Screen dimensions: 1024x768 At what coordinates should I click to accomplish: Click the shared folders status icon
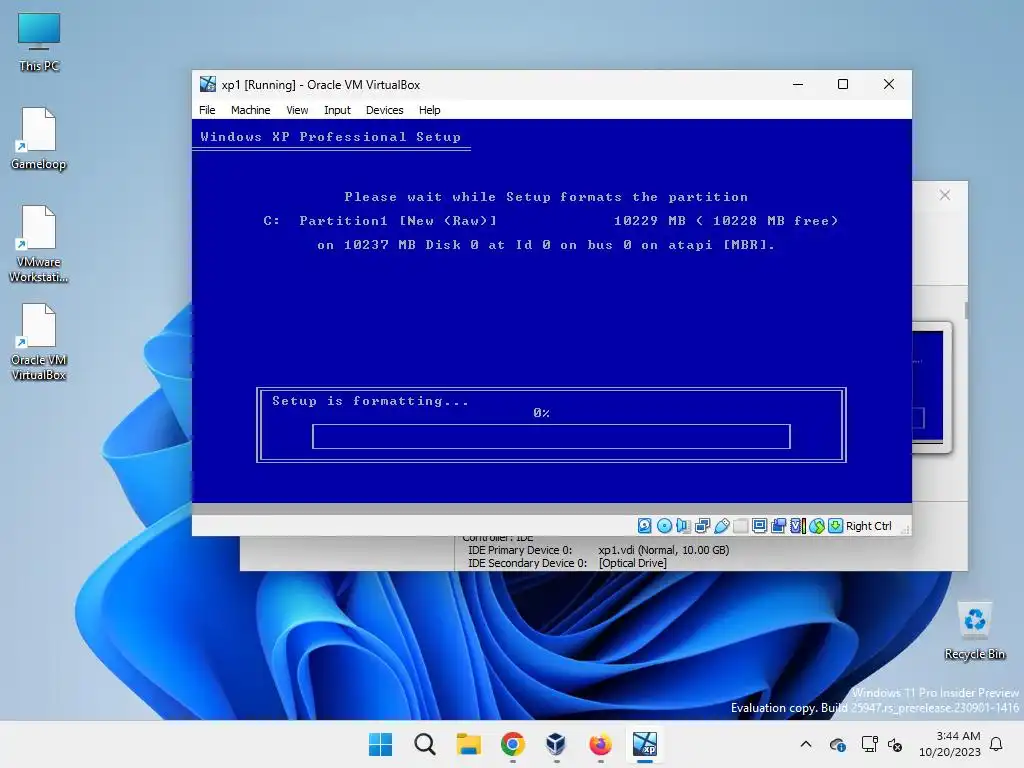click(778, 526)
